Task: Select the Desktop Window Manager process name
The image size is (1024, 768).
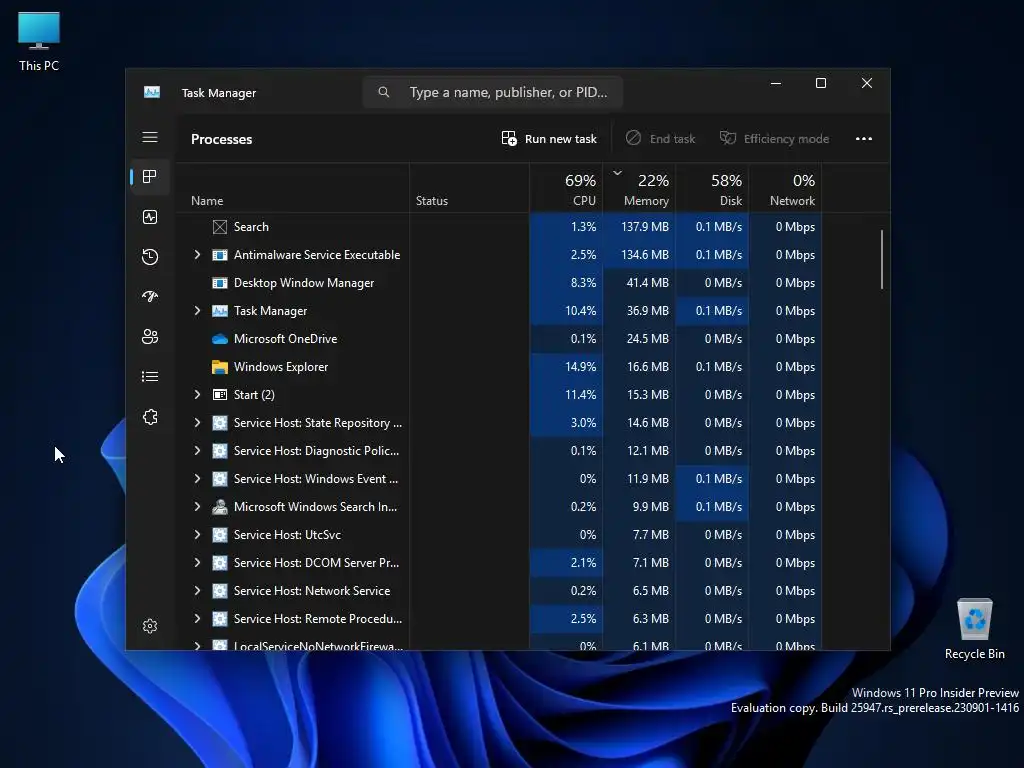Action: tap(304, 283)
